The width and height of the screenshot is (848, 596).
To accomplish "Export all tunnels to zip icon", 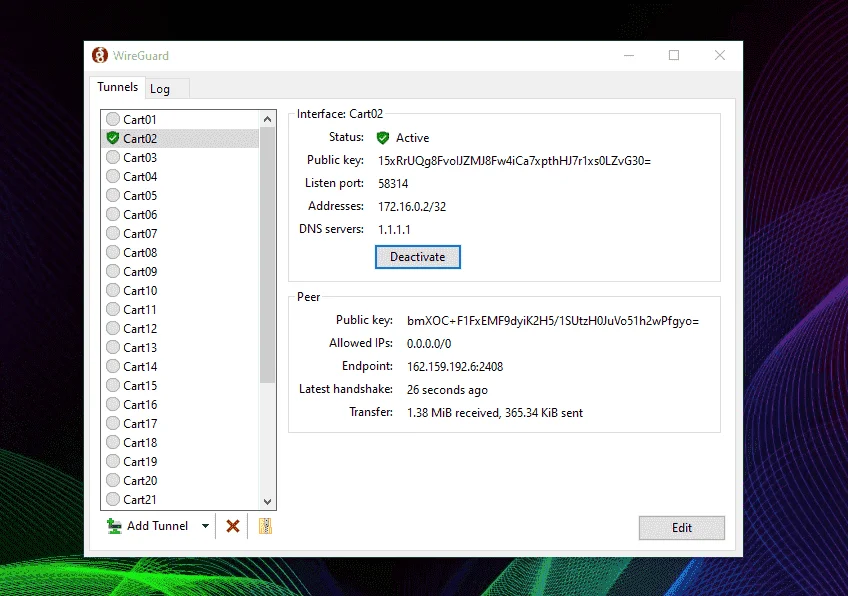I will [x=265, y=526].
